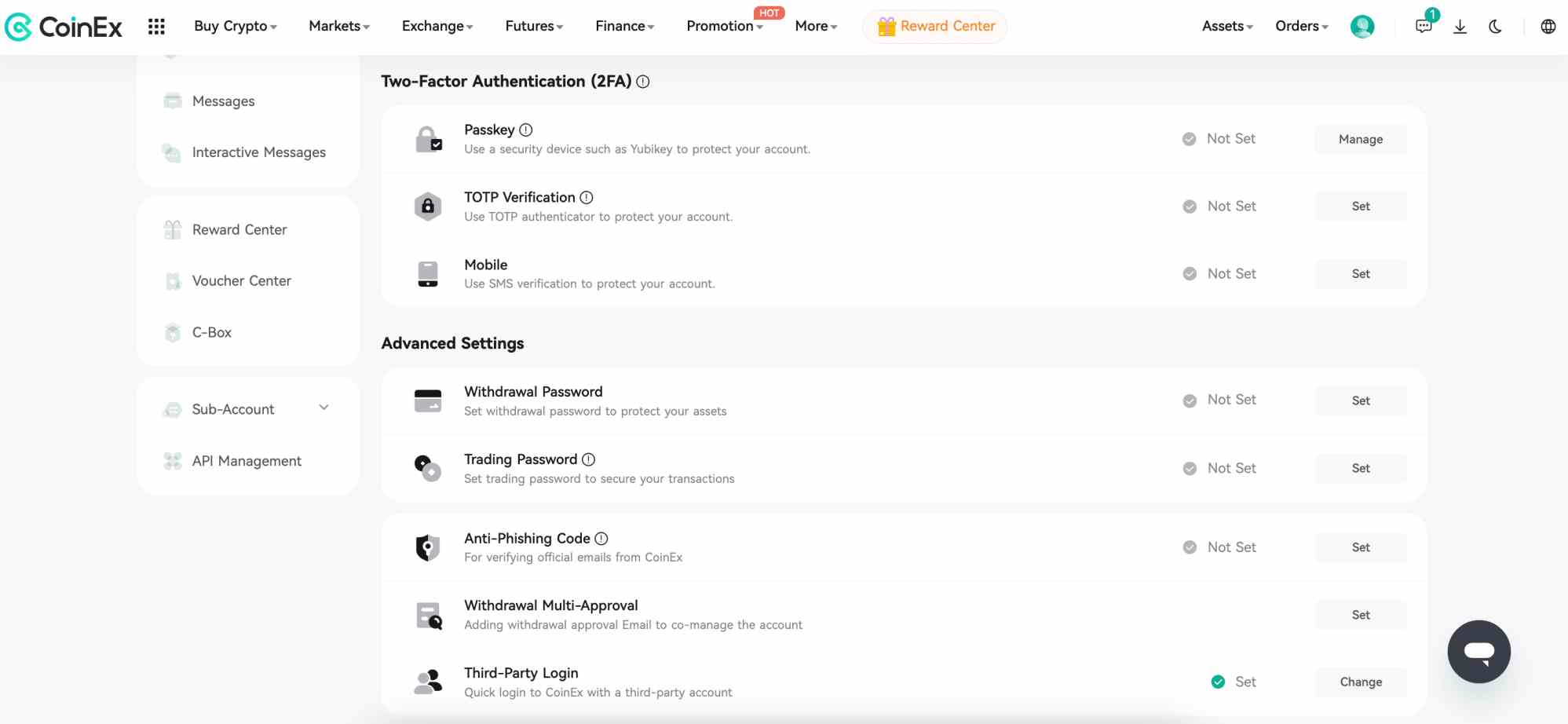
Task: Click the download app icon
Action: (1460, 27)
